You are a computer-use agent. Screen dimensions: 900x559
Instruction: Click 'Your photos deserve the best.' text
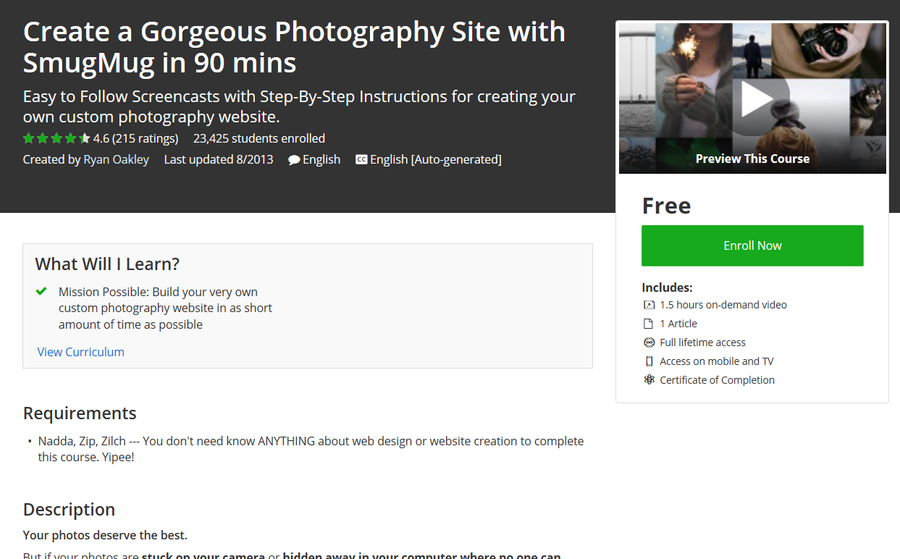(105, 535)
